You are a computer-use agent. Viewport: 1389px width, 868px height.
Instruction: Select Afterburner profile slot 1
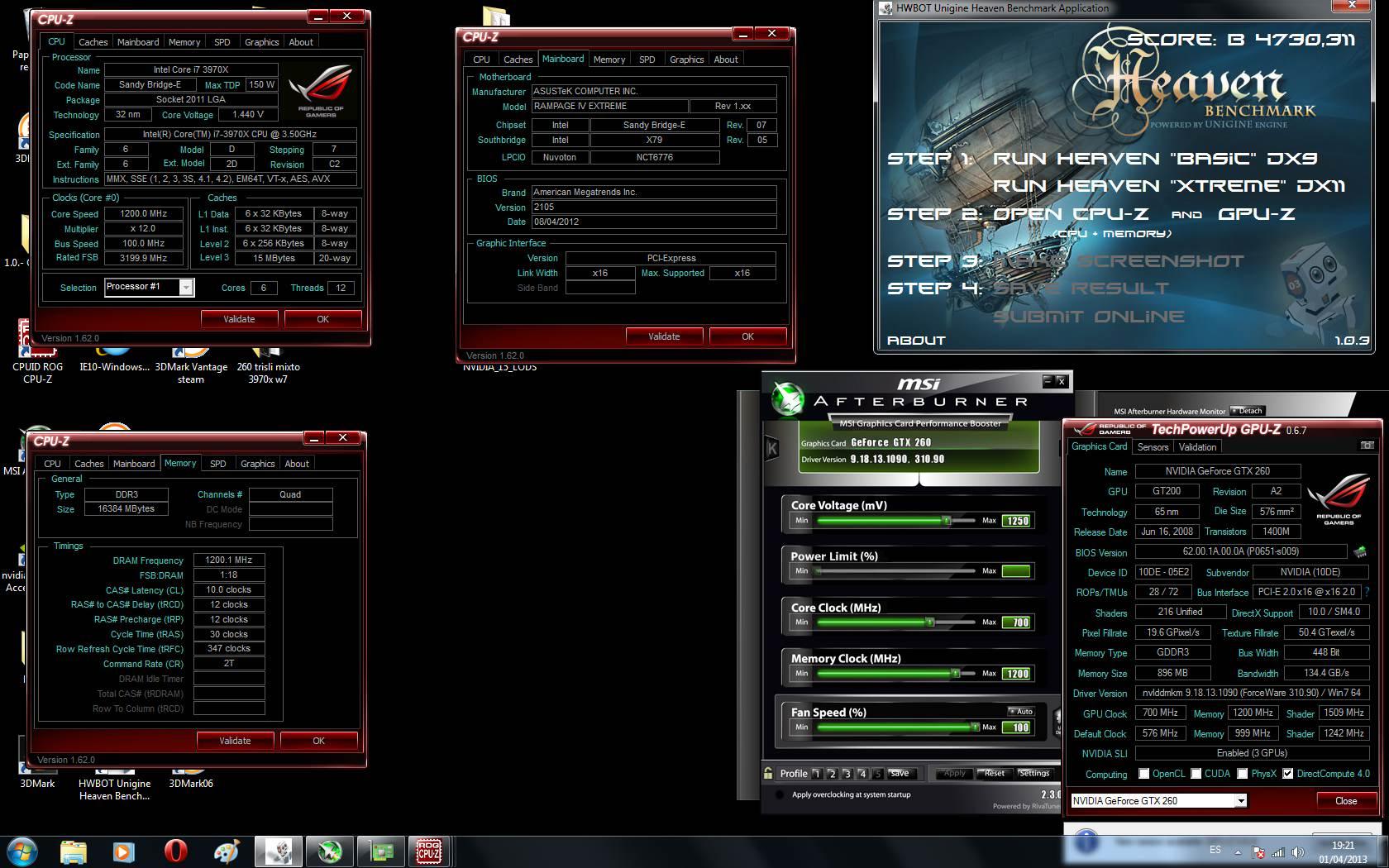pos(817,774)
